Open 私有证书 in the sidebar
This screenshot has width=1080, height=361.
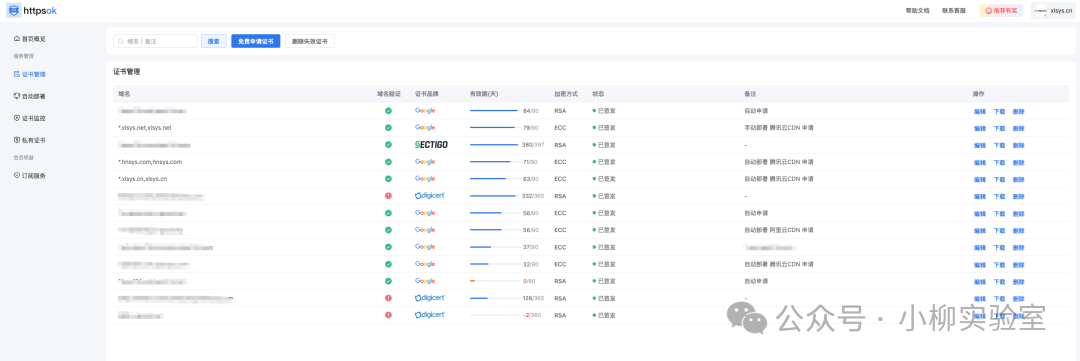30,140
